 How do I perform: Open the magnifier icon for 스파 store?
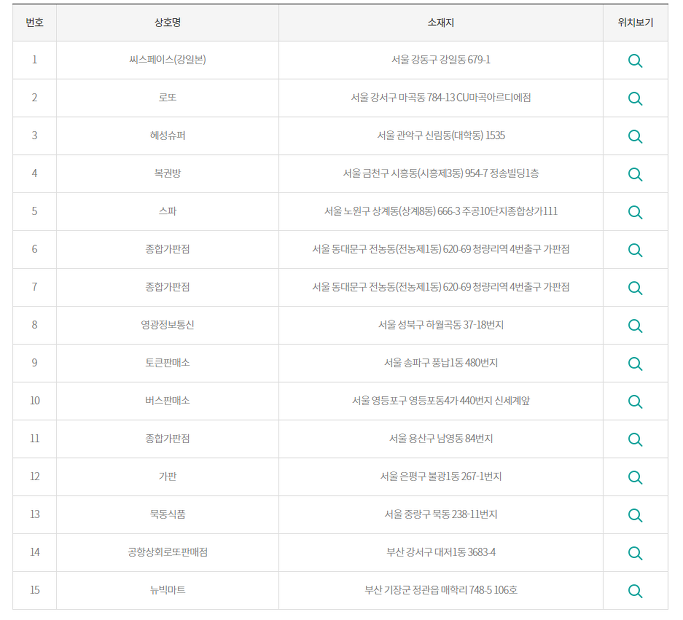(x=635, y=212)
